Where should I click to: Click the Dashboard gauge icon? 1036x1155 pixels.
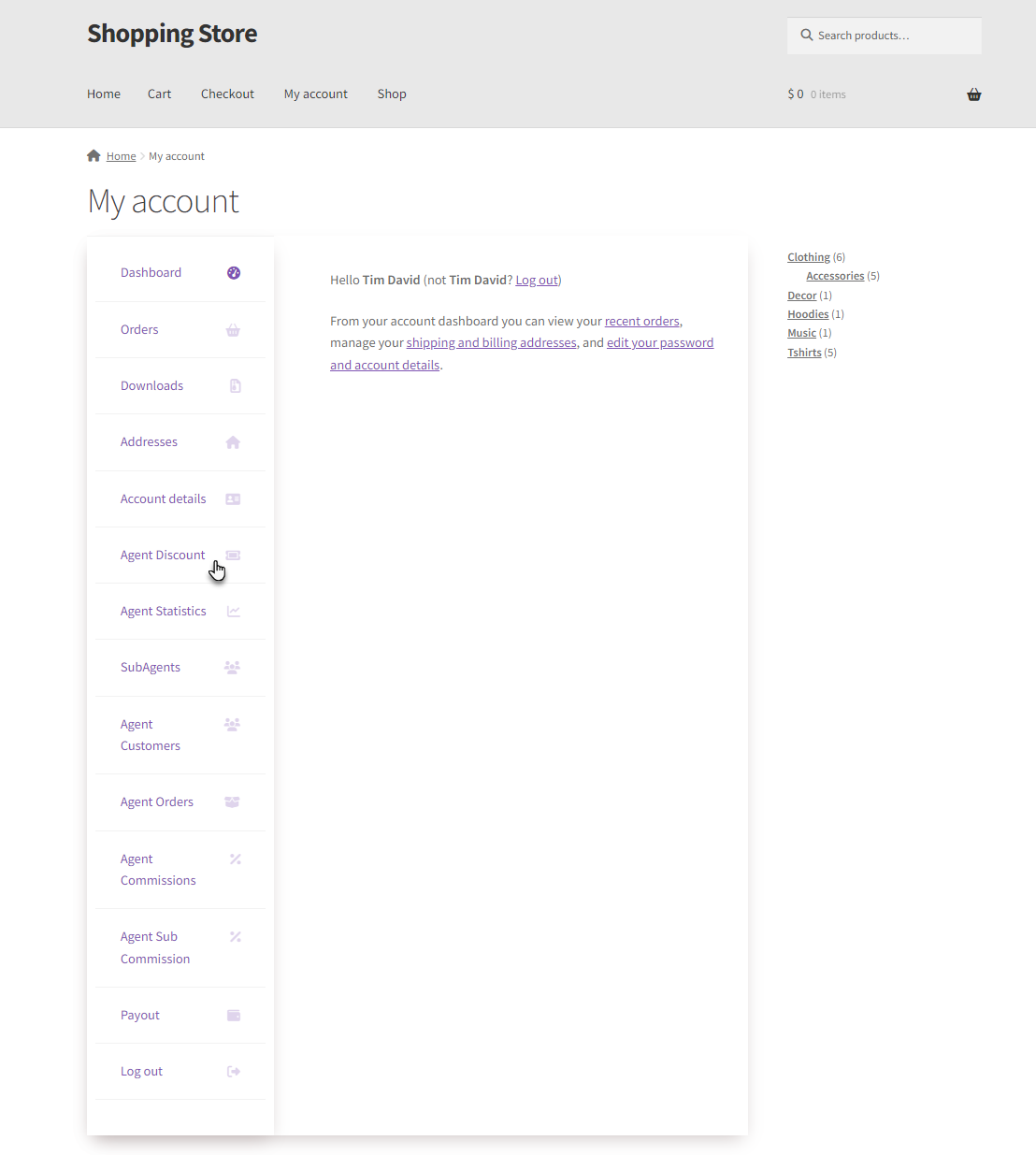pos(234,273)
